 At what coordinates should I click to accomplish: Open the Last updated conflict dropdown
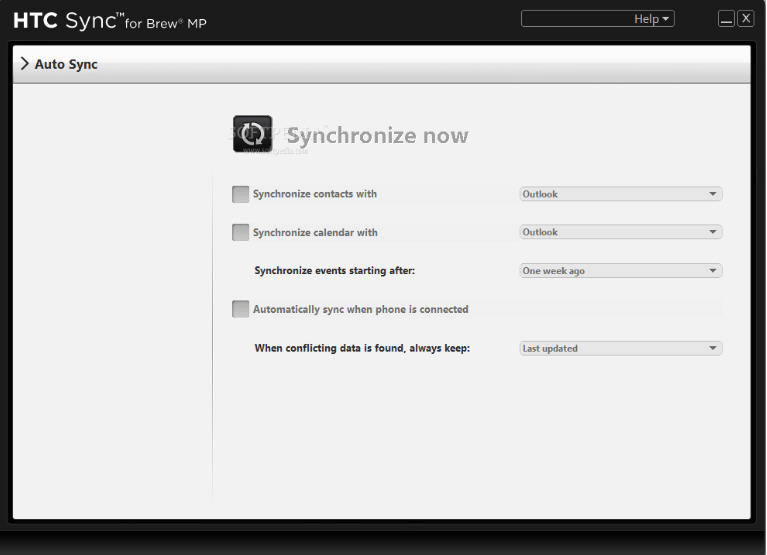pyautogui.click(x=621, y=348)
